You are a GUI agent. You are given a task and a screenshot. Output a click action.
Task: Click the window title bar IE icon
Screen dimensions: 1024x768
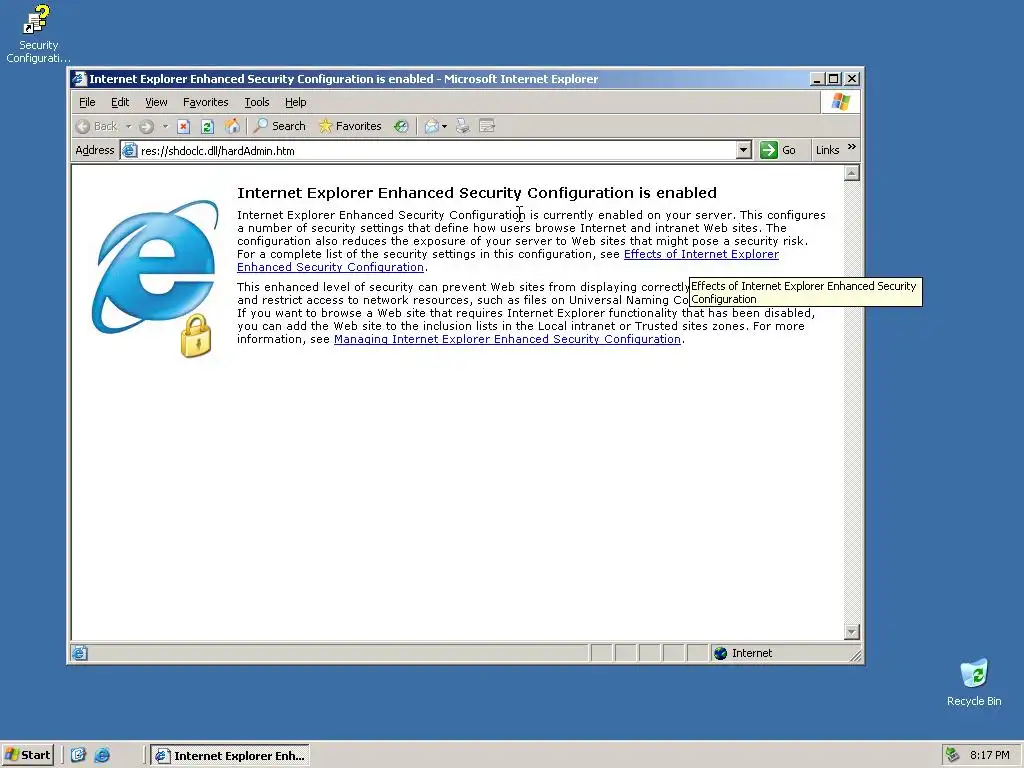coord(79,79)
